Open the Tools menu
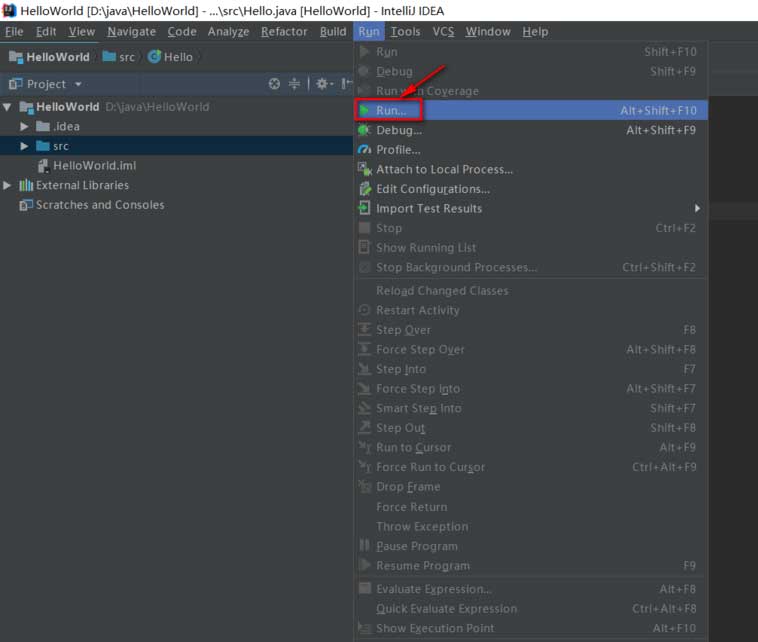This screenshot has height=642, width=758. (405, 31)
